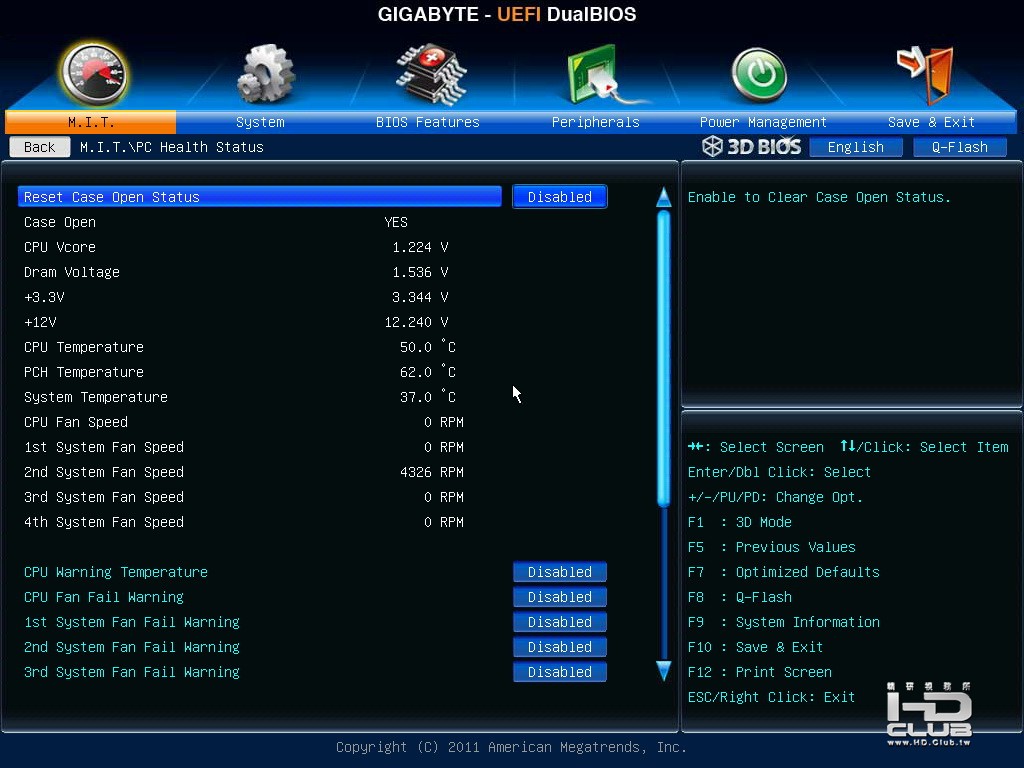Select the 3rd System Fan Fail Warning label
The width and height of the screenshot is (1024, 768).
coord(132,672)
